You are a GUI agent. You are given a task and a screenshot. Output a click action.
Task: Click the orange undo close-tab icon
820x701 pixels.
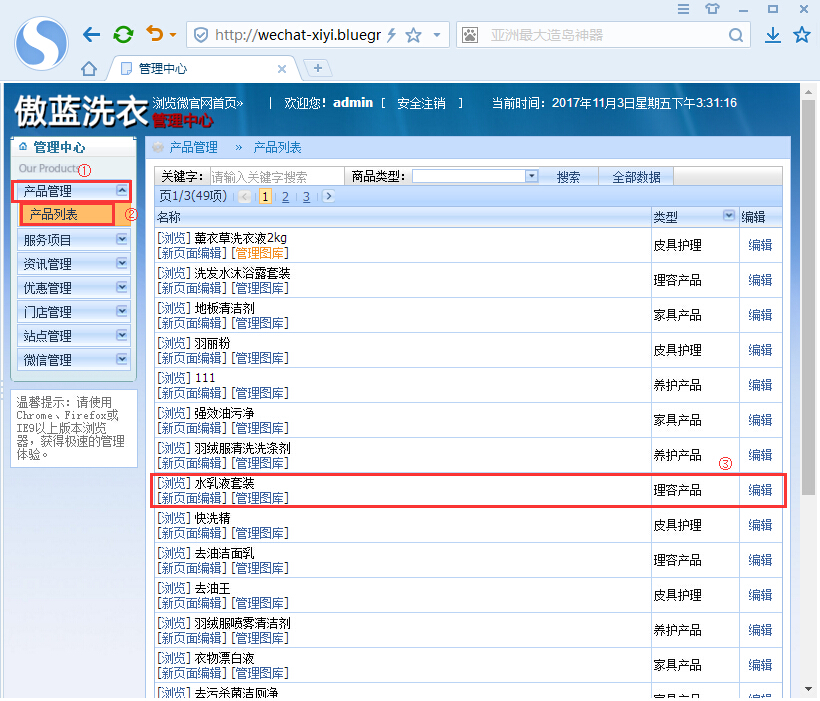155,35
